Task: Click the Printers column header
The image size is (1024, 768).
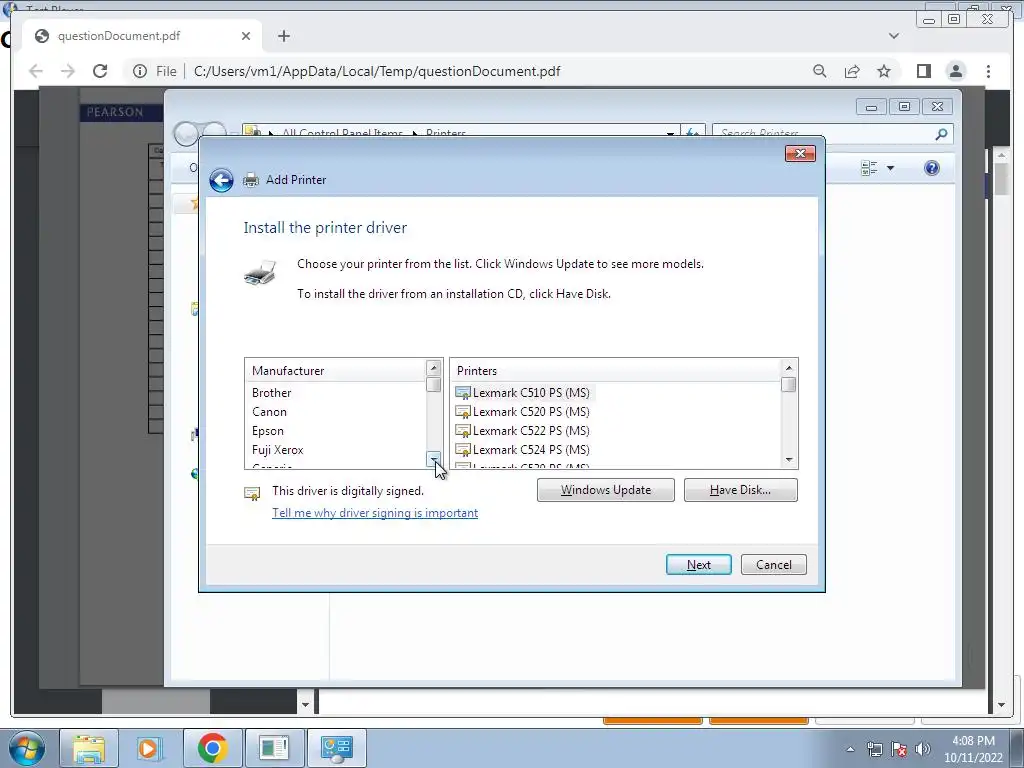Action: [616, 371]
